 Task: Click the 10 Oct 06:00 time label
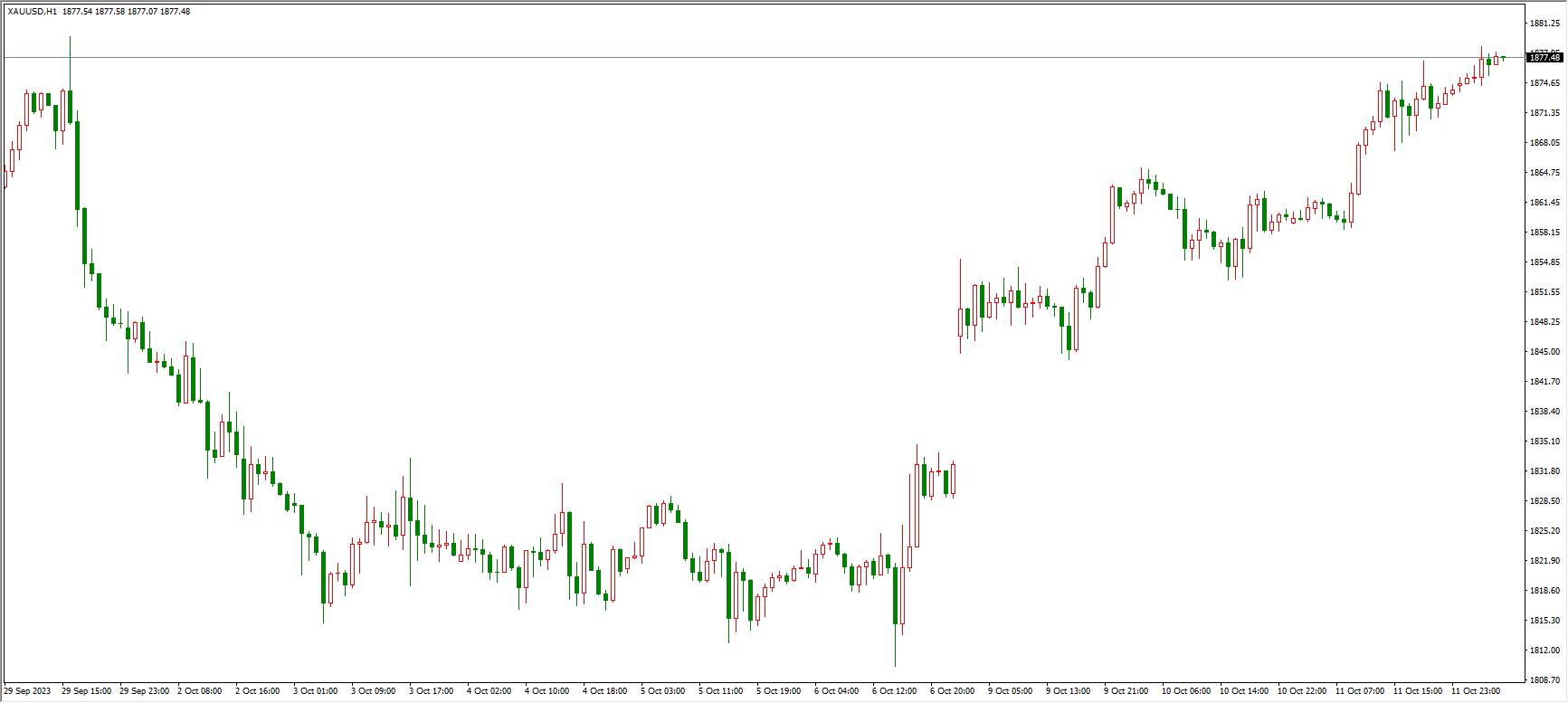(1187, 692)
